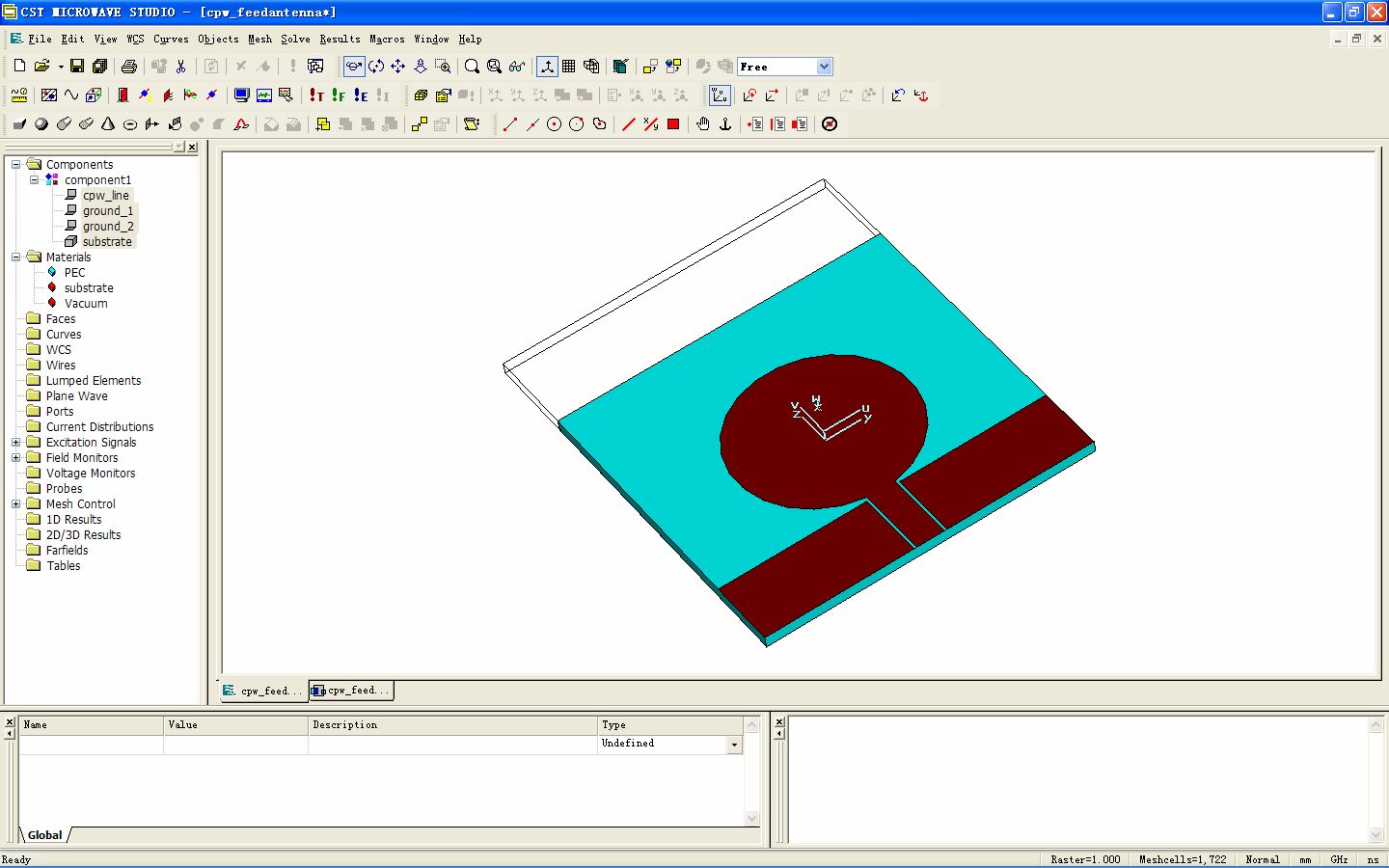Create a brick shape

(x=19, y=124)
